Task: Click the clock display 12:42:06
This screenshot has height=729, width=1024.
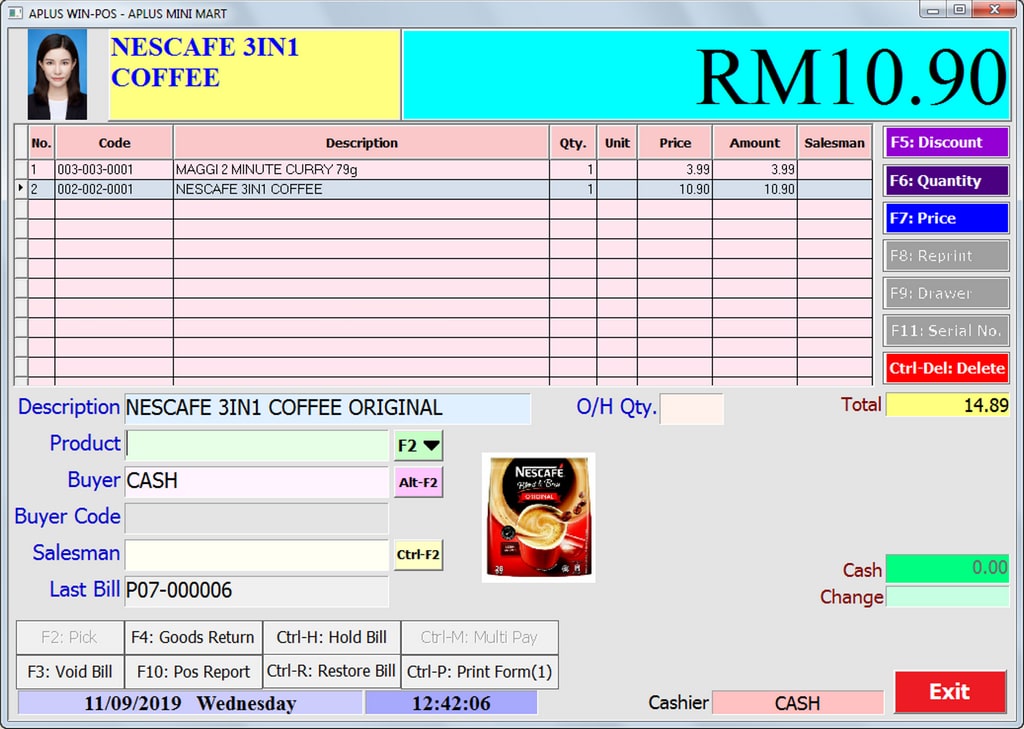Action: tap(451, 704)
